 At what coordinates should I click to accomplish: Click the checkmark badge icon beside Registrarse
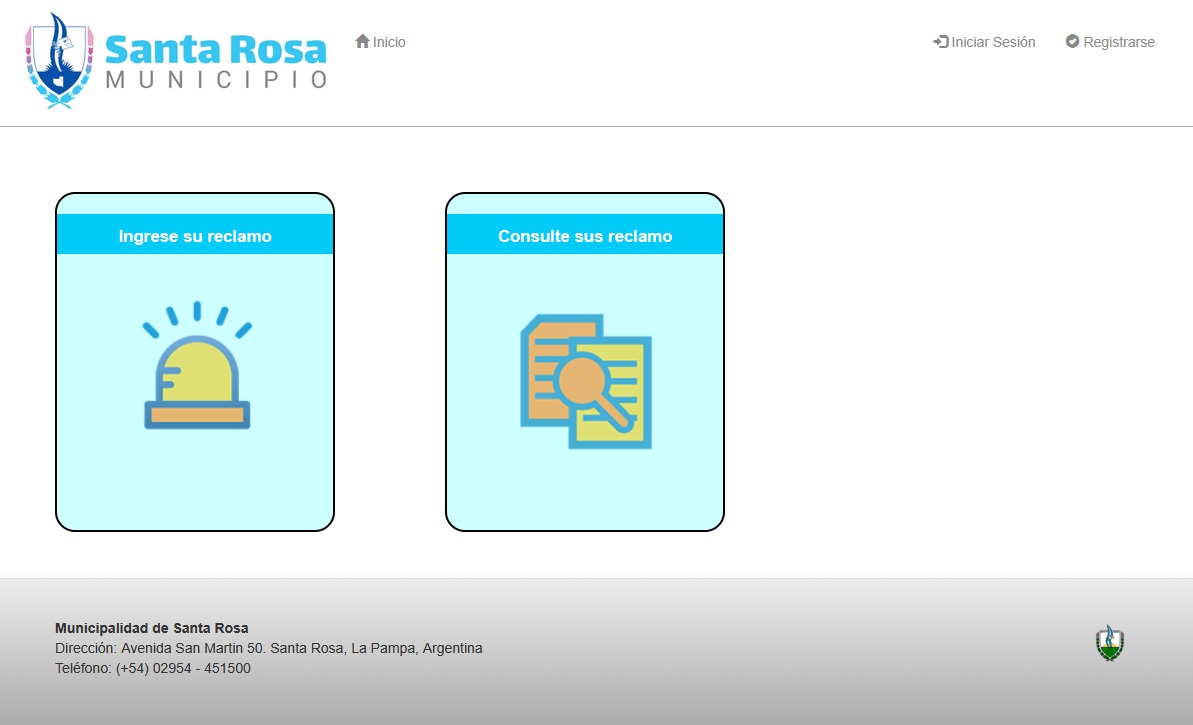(x=1072, y=42)
